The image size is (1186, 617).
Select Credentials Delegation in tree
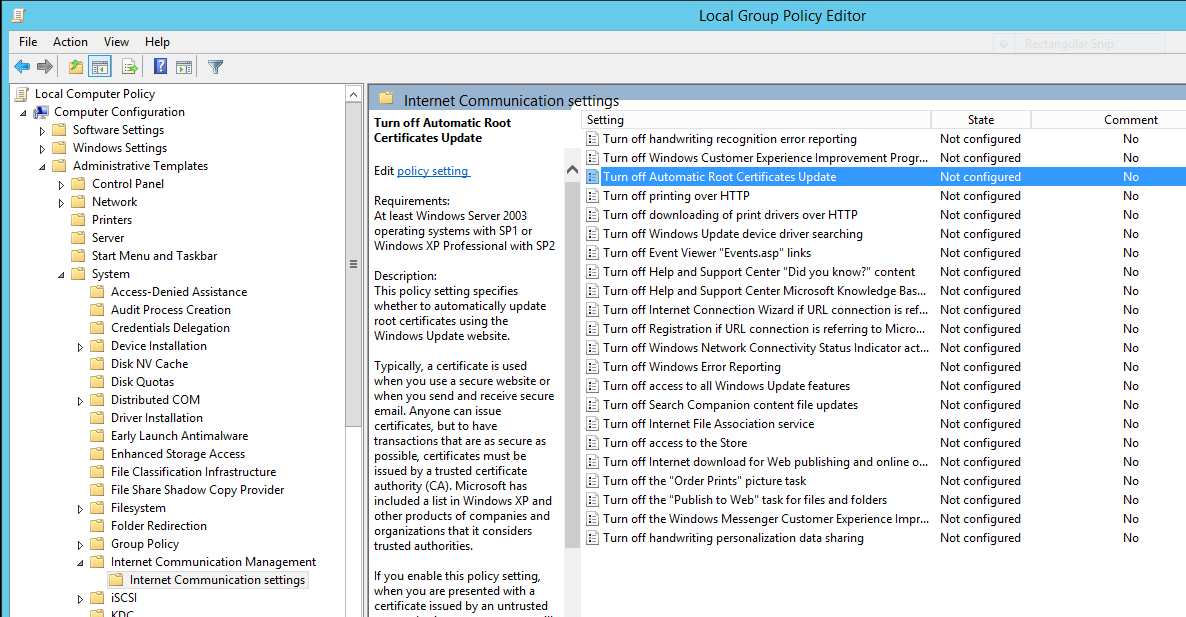tap(170, 328)
